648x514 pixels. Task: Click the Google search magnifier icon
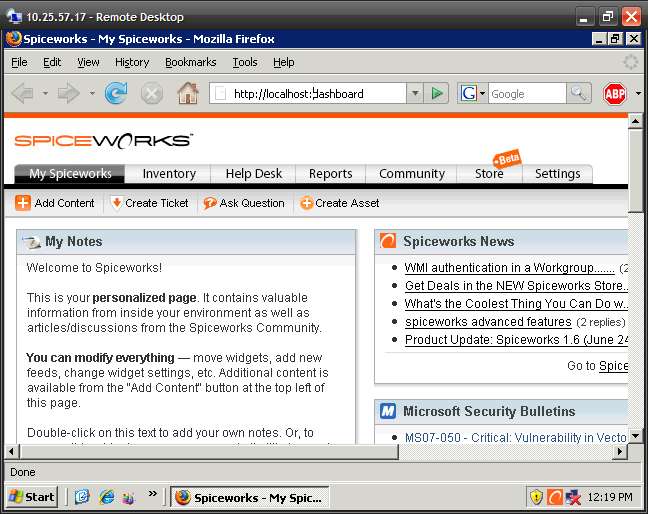(x=578, y=94)
